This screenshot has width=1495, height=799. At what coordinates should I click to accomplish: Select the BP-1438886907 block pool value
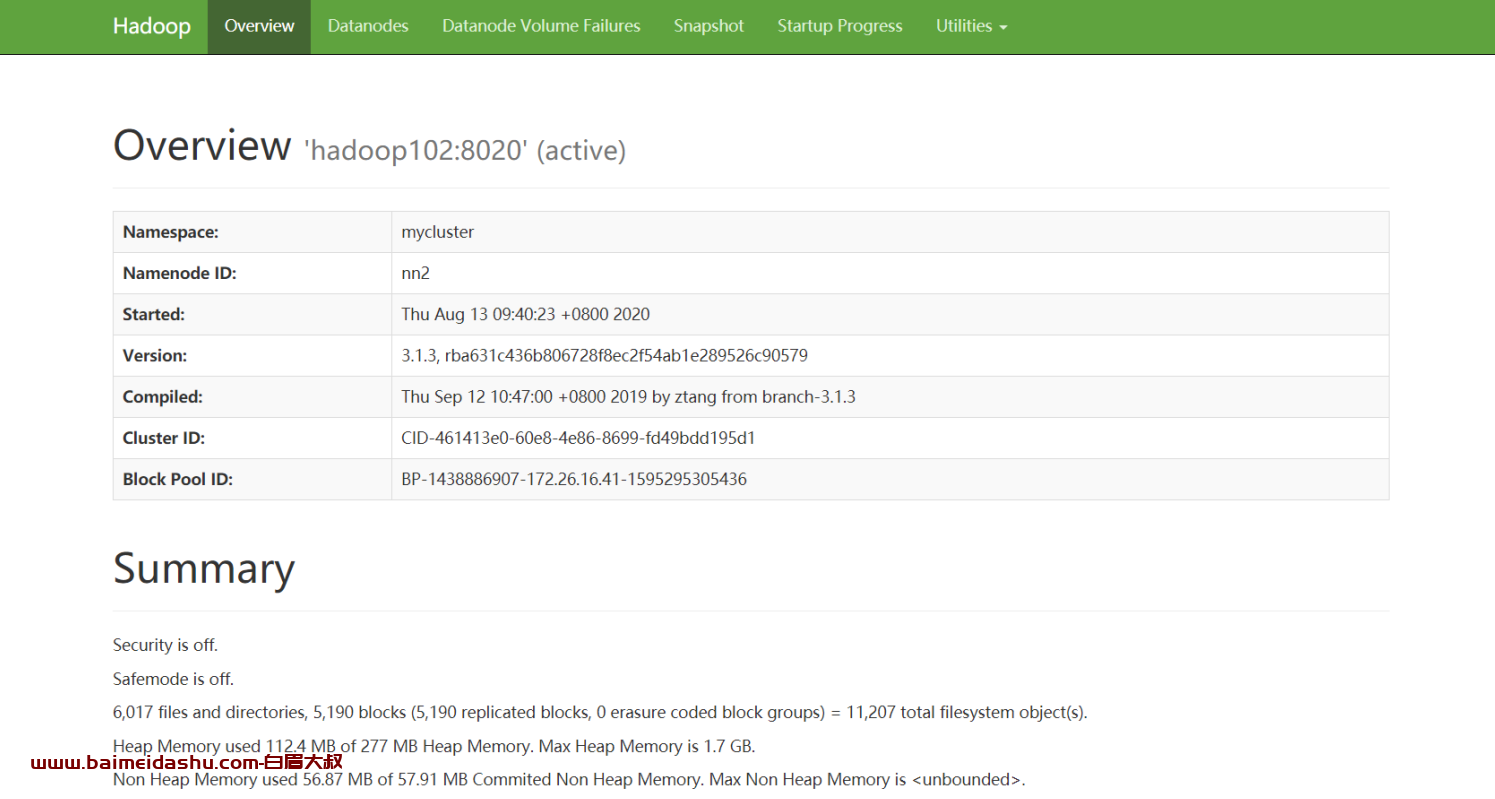574,479
